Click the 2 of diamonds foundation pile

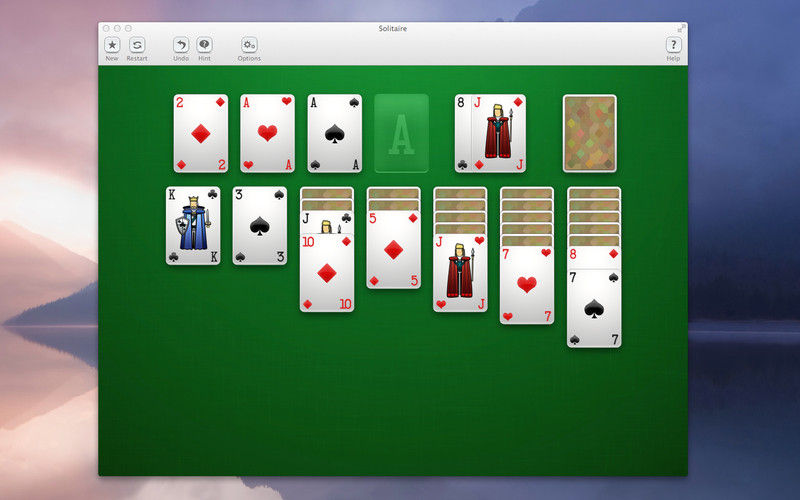[x=201, y=133]
